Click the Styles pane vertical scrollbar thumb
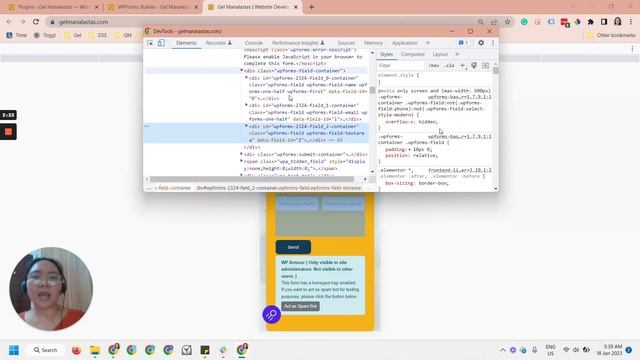640x360 pixels. point(496,70)
